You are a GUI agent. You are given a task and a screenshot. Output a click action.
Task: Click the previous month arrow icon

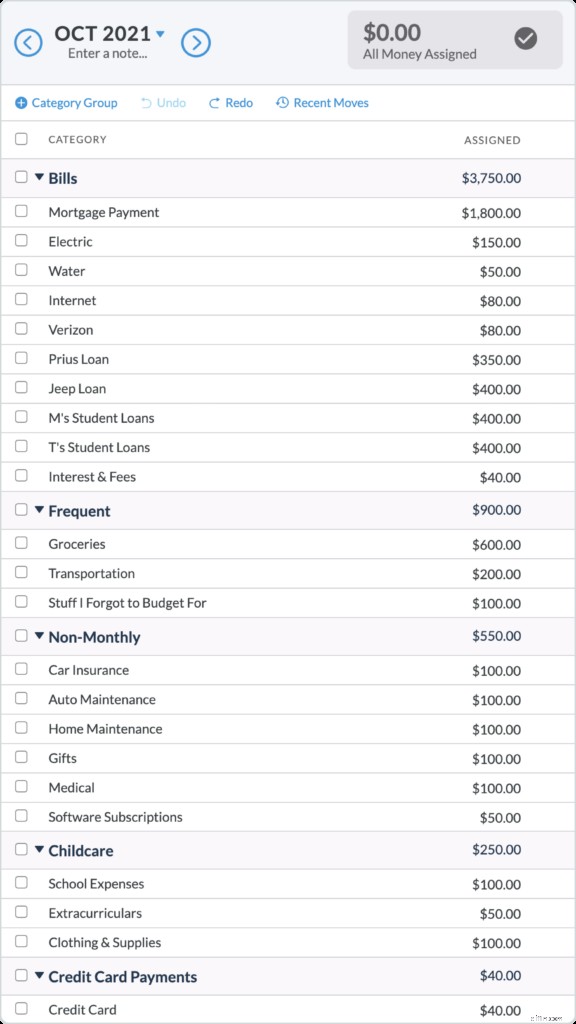28,40
